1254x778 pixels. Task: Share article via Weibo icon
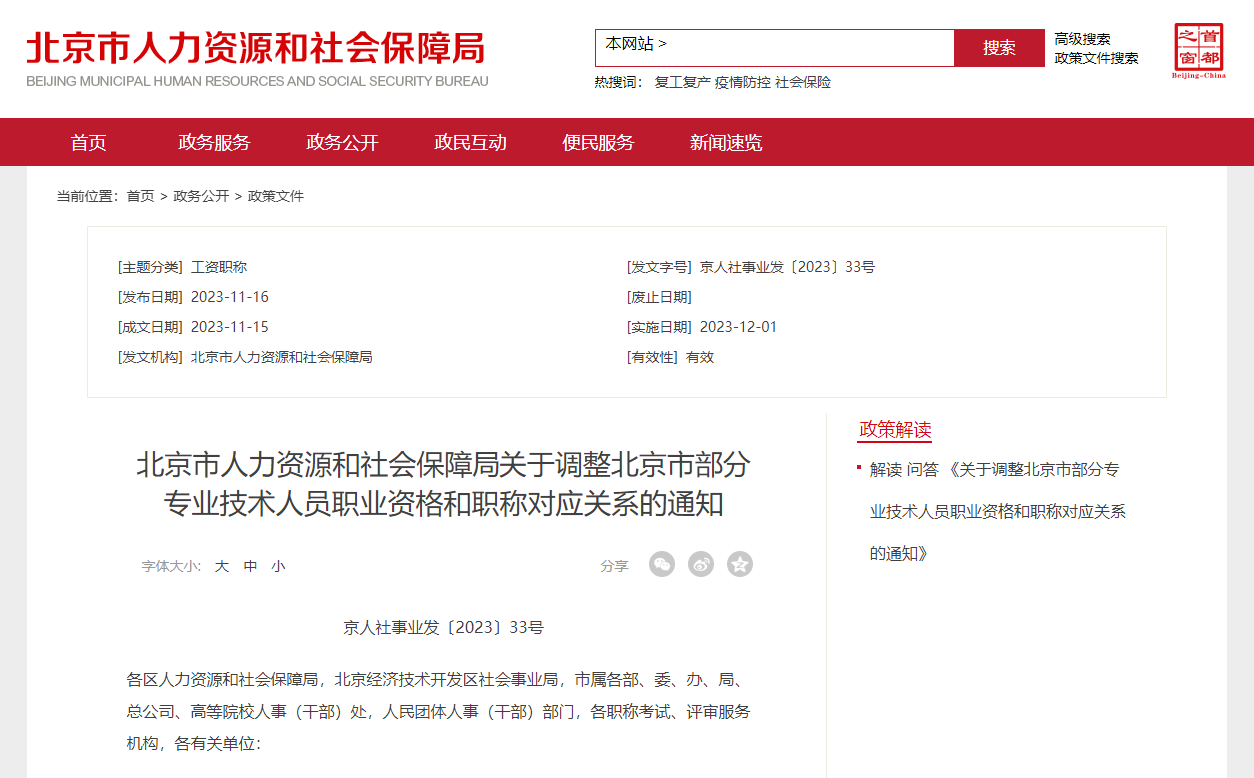point(701,565)
